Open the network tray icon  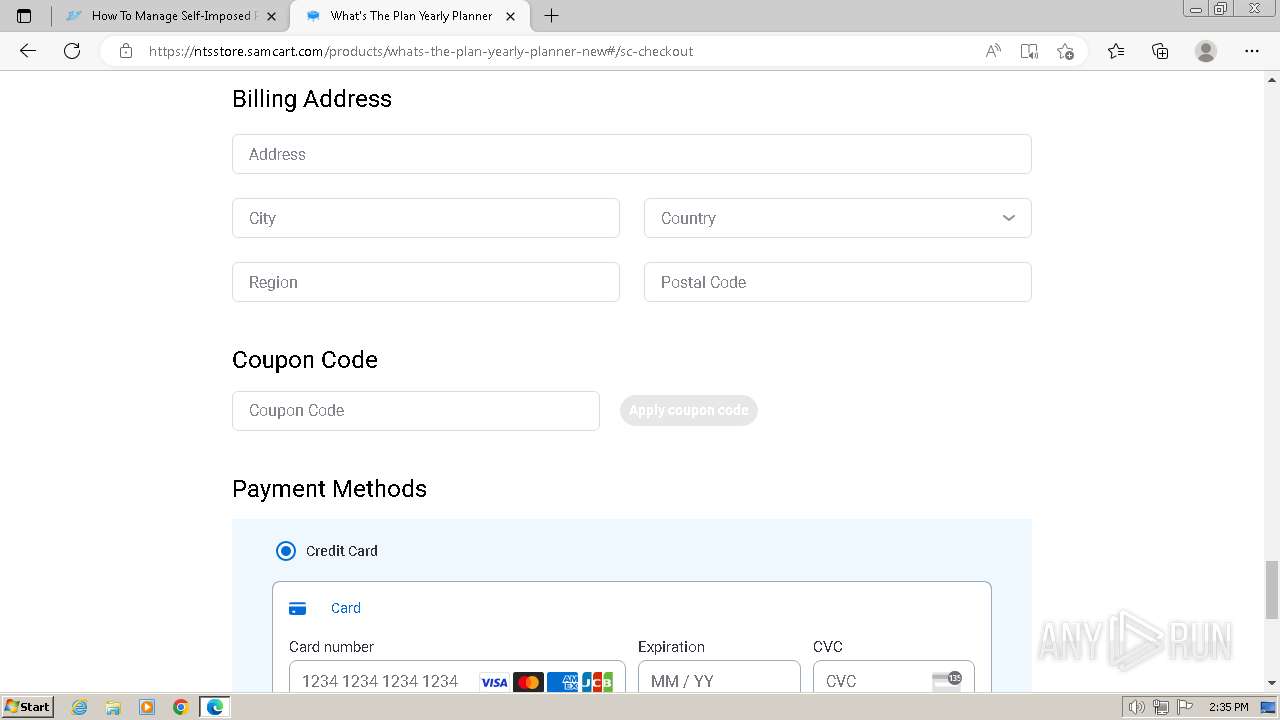coord(1161,707)
